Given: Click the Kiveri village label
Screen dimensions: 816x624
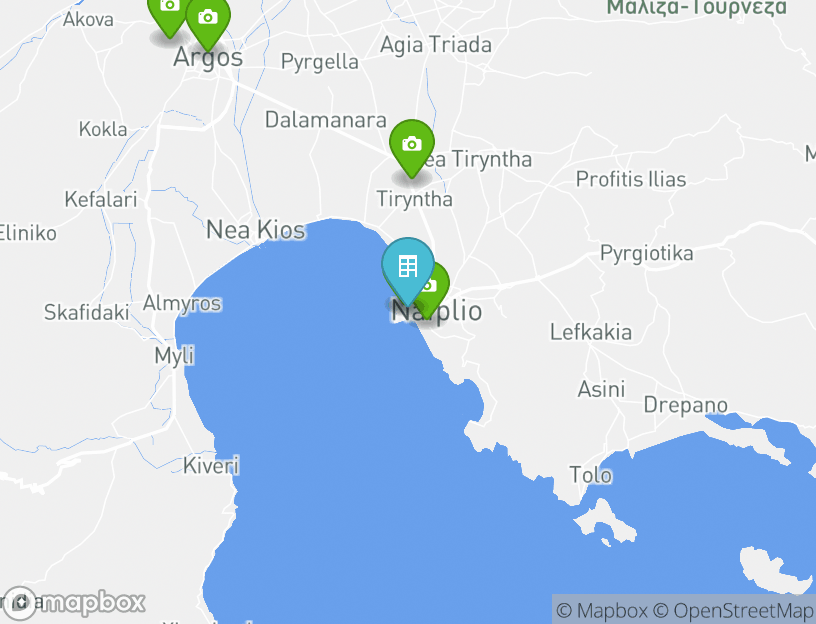Looking at the screenshot, I should pos(211,465).
